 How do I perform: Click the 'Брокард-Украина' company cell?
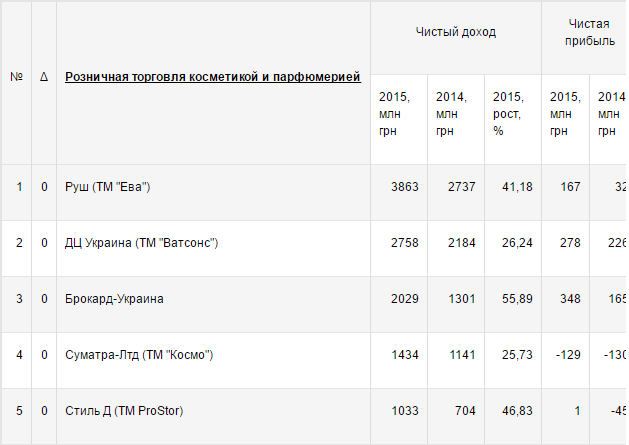[114, 299]
